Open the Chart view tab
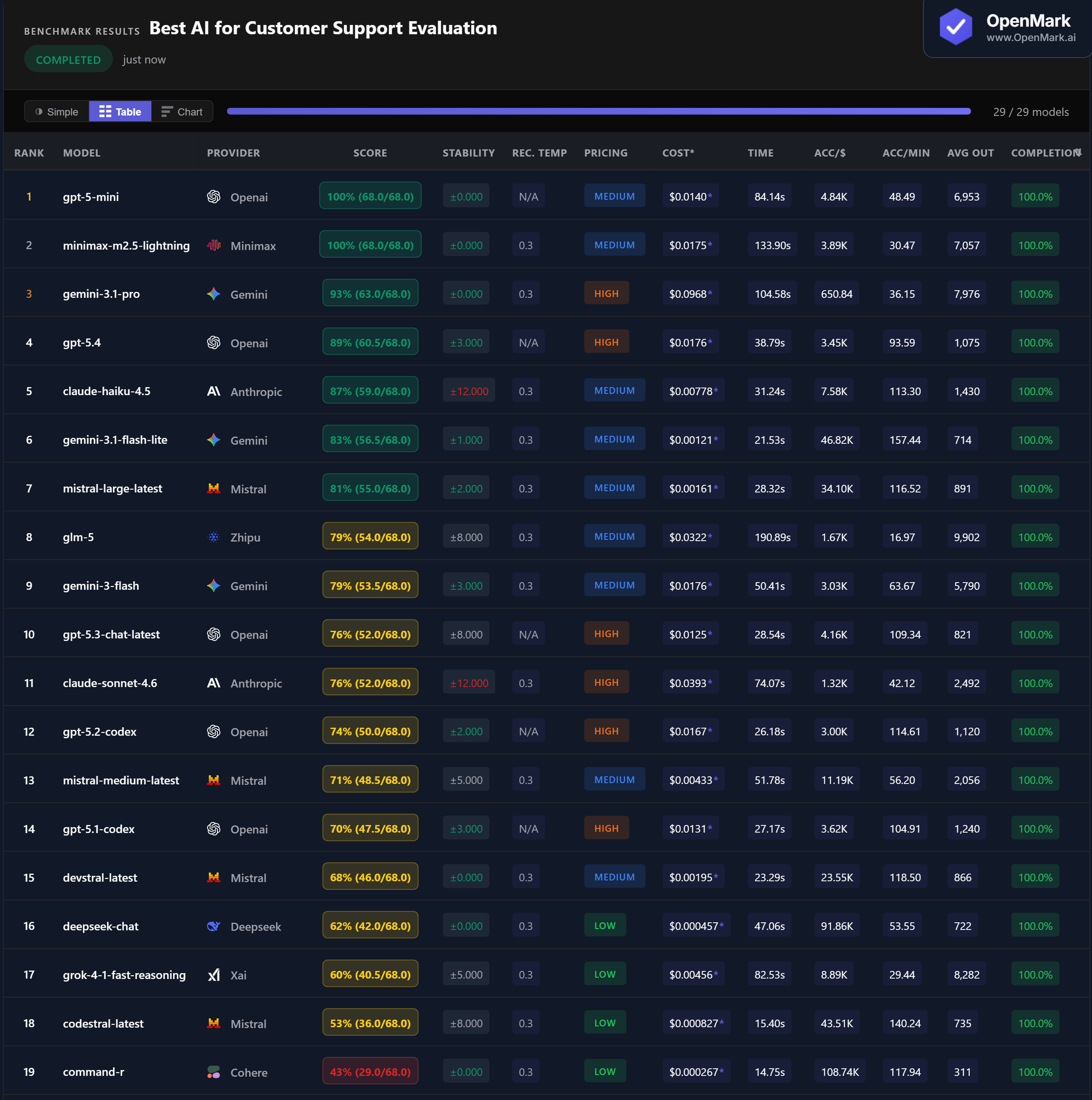1092x1100 pixels. [x=181, y=111]
